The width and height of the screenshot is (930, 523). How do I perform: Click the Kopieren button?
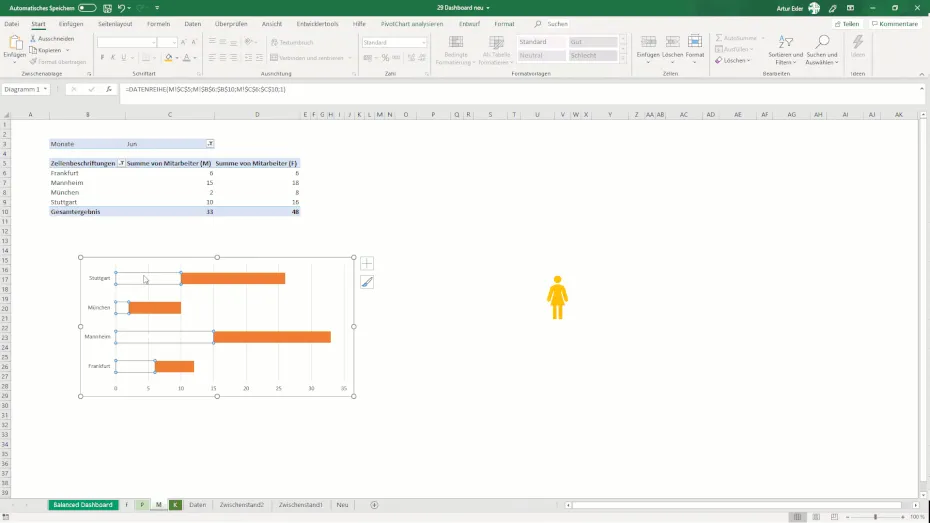tap(46, 50)
